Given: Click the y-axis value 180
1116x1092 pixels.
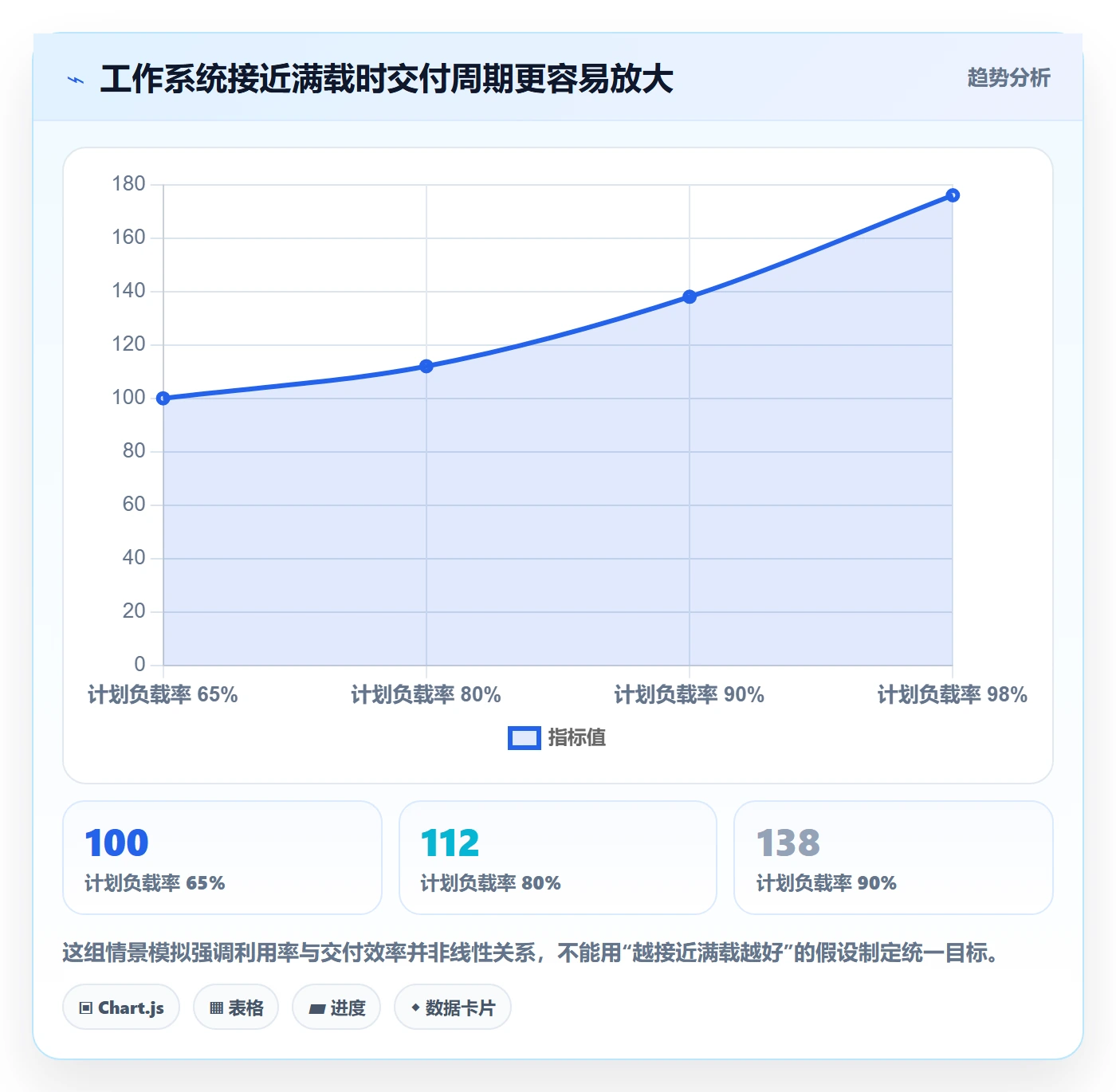Looking at the screenshot, I should (x=128, y=184).
